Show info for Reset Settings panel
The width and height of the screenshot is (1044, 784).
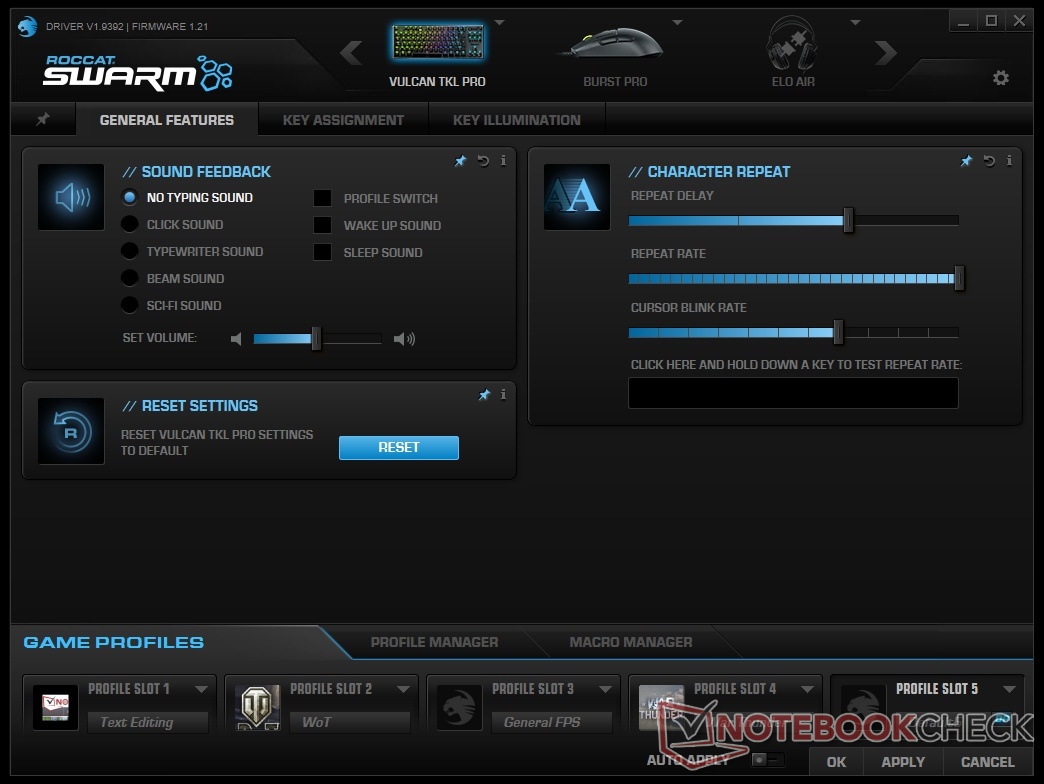pyautogui.click(x=503, y=395)
